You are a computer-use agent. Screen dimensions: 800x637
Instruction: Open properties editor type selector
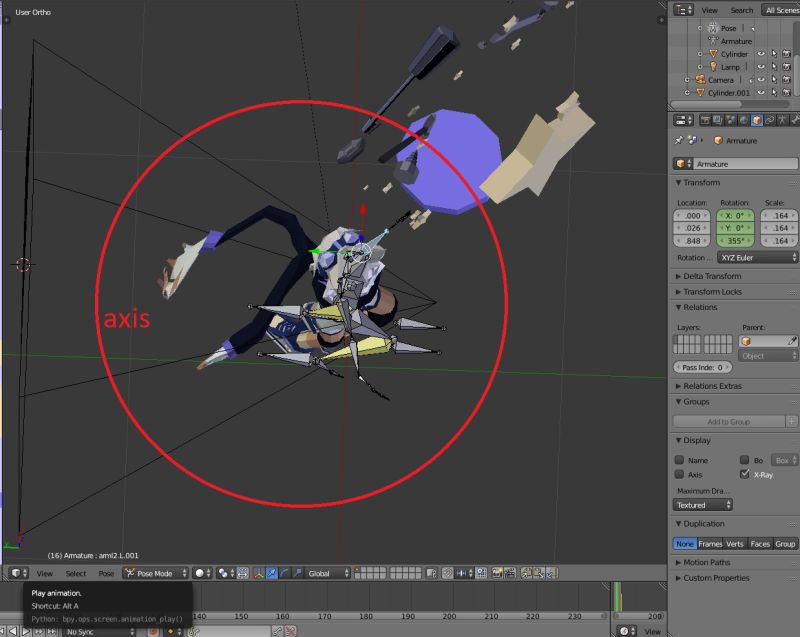pyautogui.click(x=683, y=120)
